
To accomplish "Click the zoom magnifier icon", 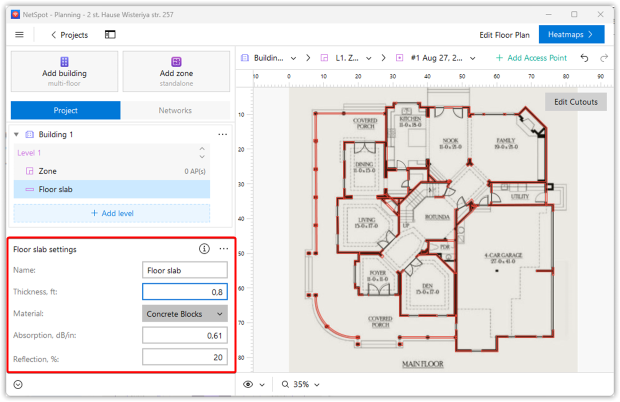I will coord(285,384).
